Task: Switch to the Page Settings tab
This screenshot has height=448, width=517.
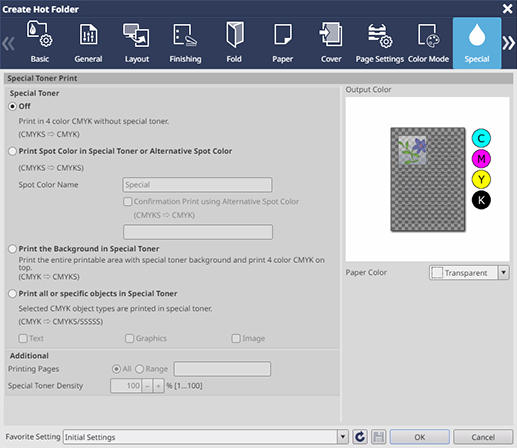Action: [380, 43]
